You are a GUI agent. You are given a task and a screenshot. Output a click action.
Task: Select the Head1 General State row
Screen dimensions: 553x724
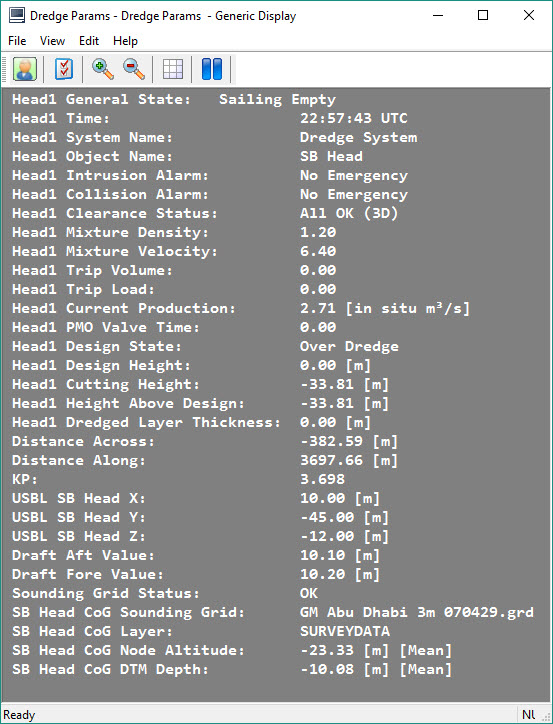174,99
